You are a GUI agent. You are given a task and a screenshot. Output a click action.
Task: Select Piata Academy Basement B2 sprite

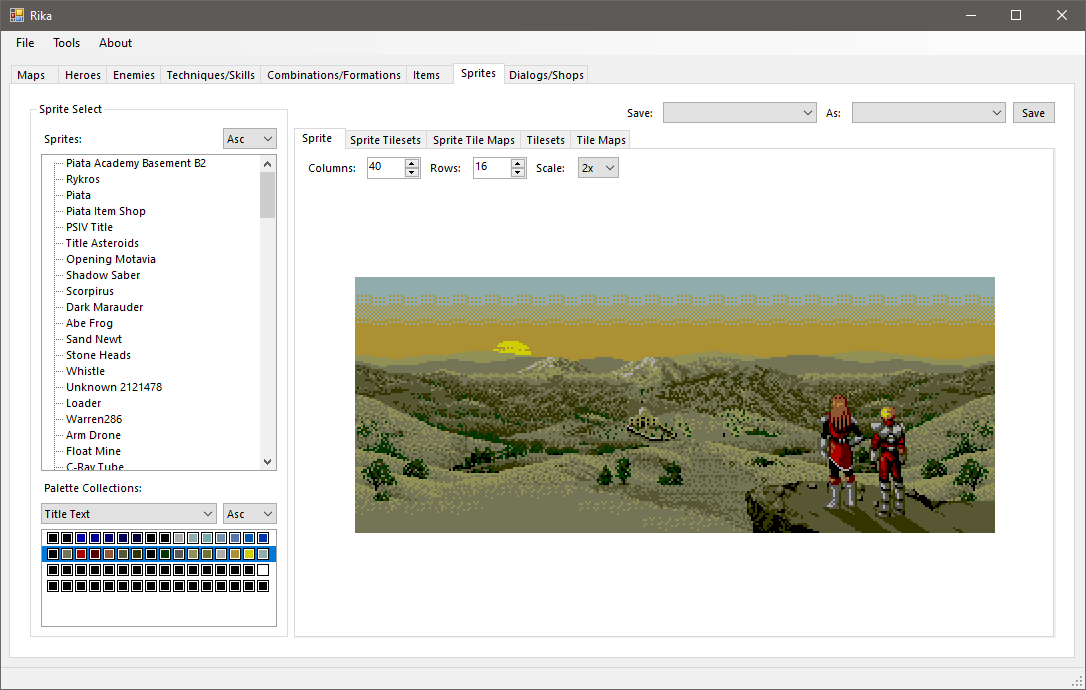tap(136, 163)
